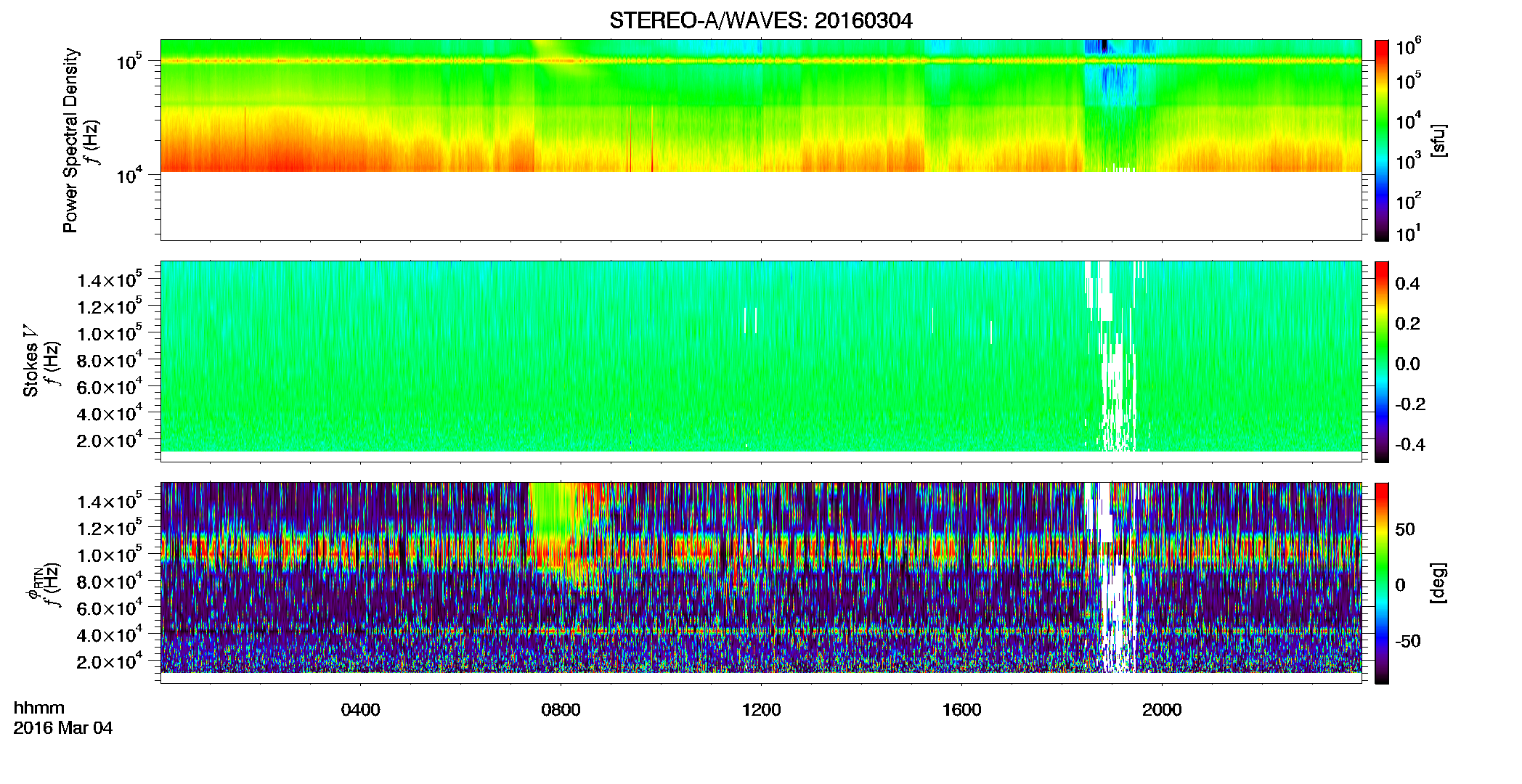Image resolution: width=1522 pixels, height=784 pixels.
Task: Click the -0.4 Stokes V colorbar value
Action: (1410, 444)
